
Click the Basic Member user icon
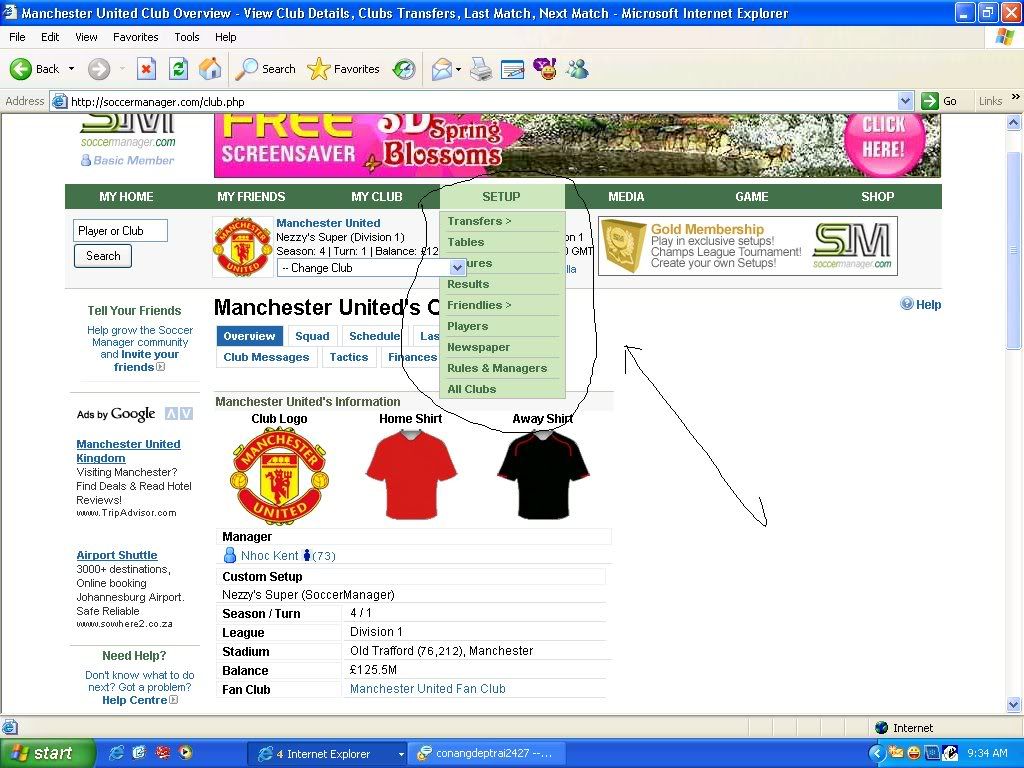click(x=86, y=160)
